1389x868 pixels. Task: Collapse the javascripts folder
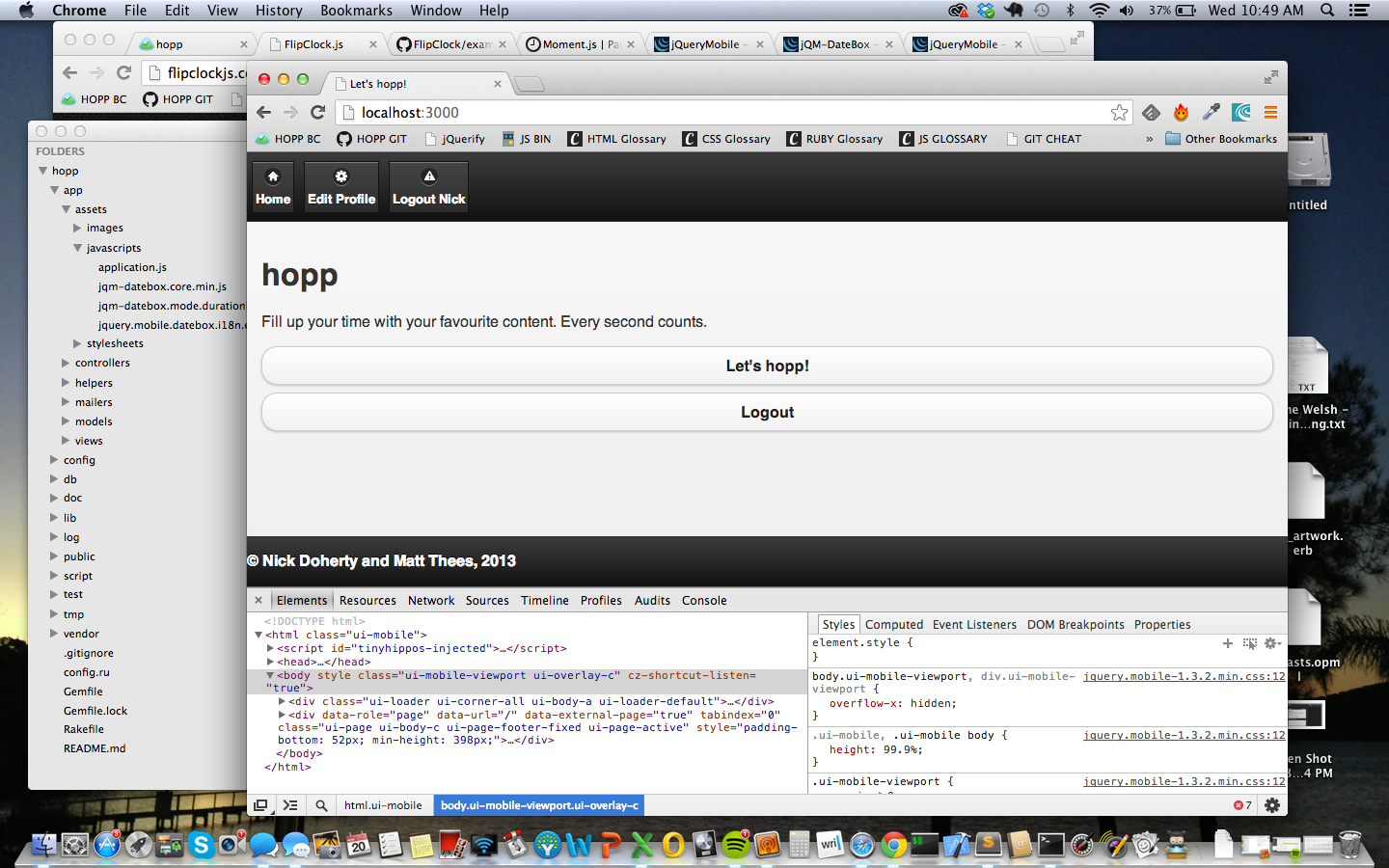[77, 248]
